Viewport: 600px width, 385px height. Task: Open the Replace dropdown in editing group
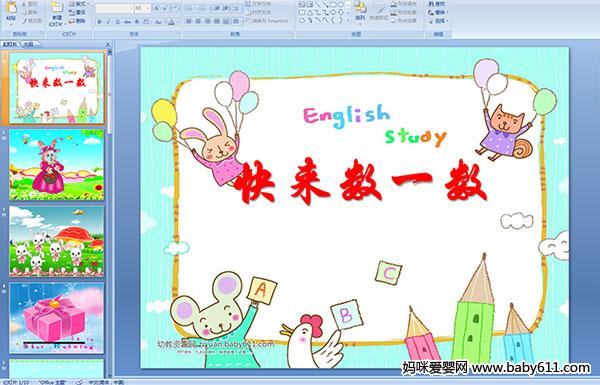tap(439, 12)
